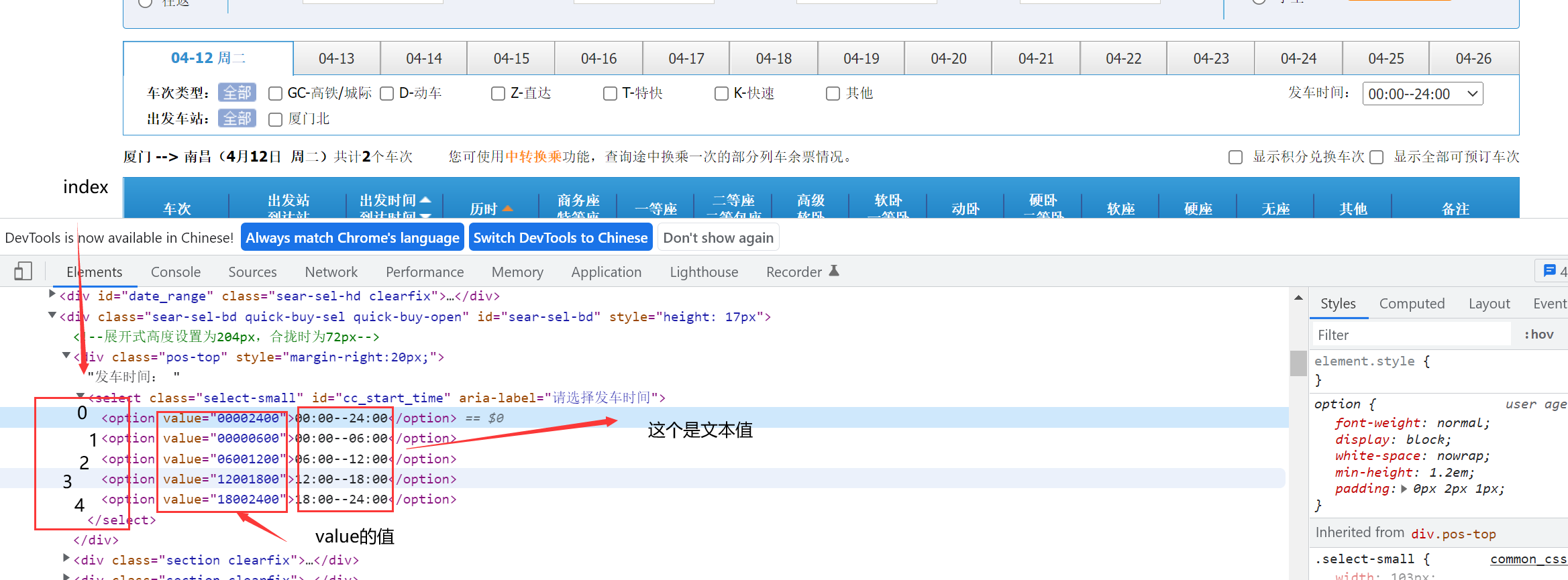
Task: Expand the first section clearfix div
Action: coord(66,558)
